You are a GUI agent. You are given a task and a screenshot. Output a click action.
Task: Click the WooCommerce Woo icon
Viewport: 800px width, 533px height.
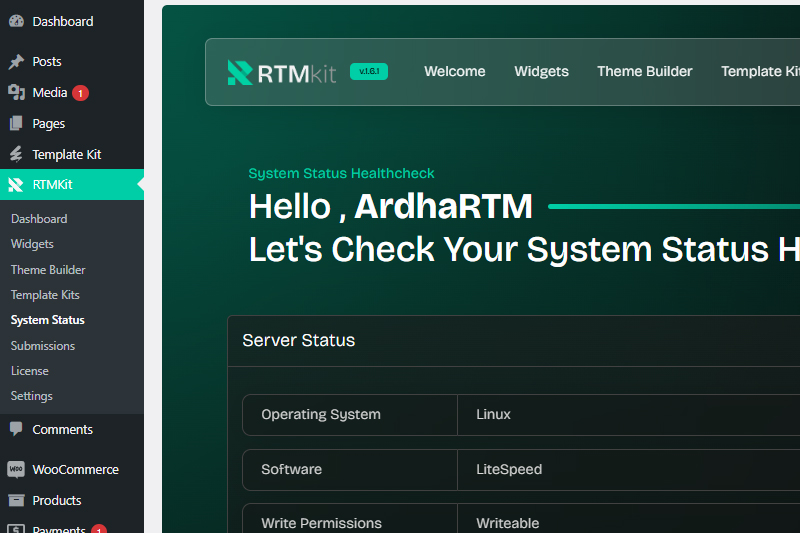(x=16, y=469)
